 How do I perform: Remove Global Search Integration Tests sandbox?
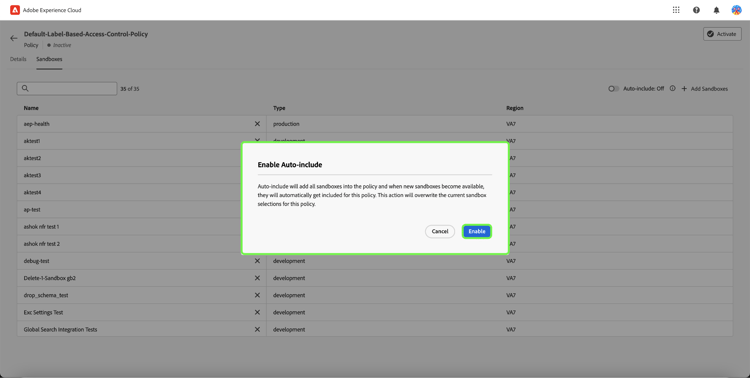click(x=257, y=330)
